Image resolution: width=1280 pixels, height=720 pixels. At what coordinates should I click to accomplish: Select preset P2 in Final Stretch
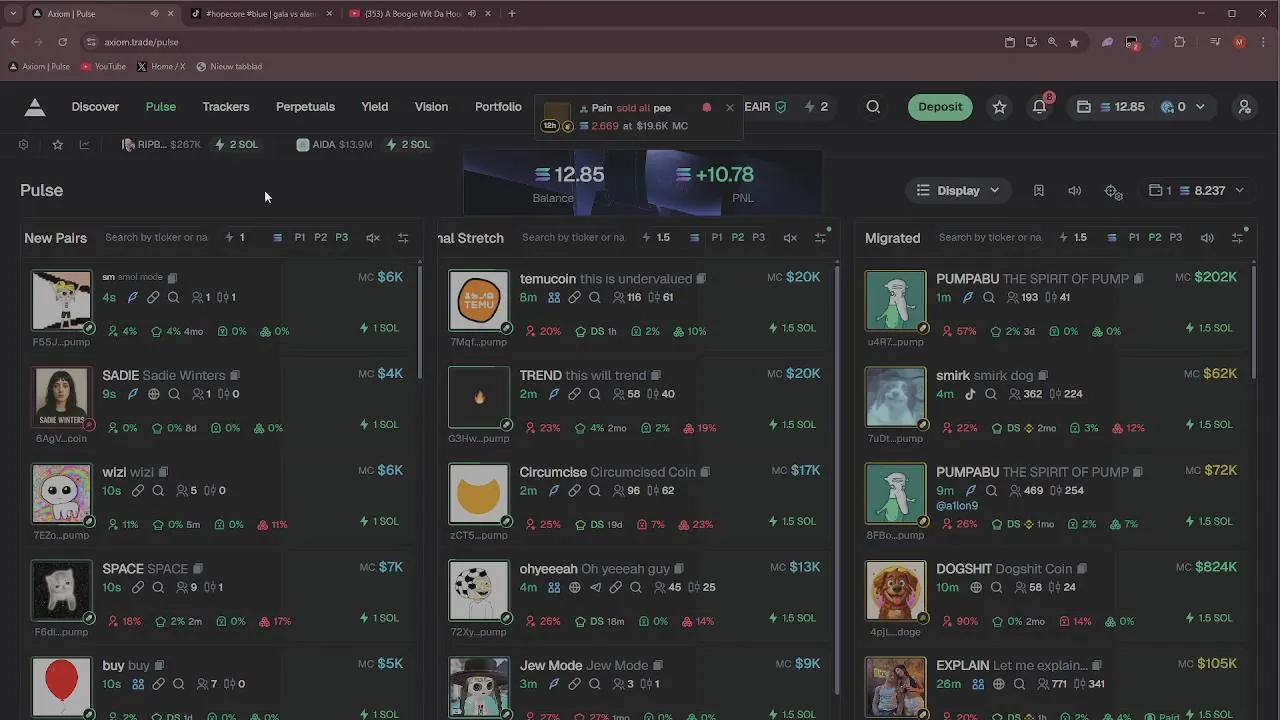(737, 238)
